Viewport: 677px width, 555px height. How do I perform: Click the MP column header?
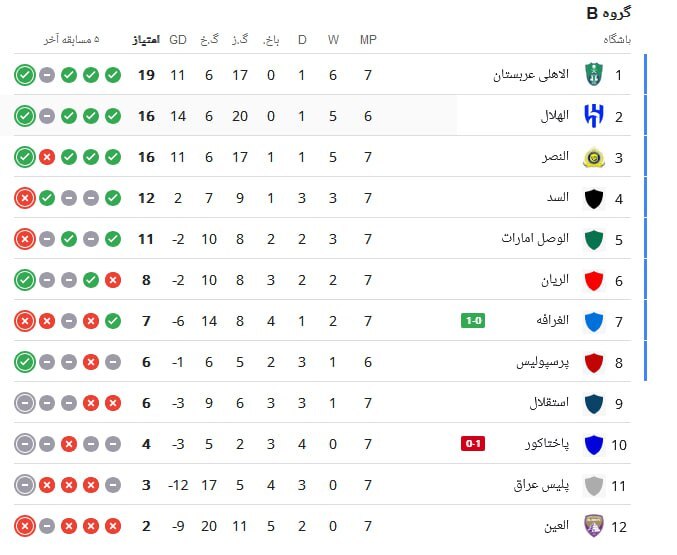[x=368, y=40]
